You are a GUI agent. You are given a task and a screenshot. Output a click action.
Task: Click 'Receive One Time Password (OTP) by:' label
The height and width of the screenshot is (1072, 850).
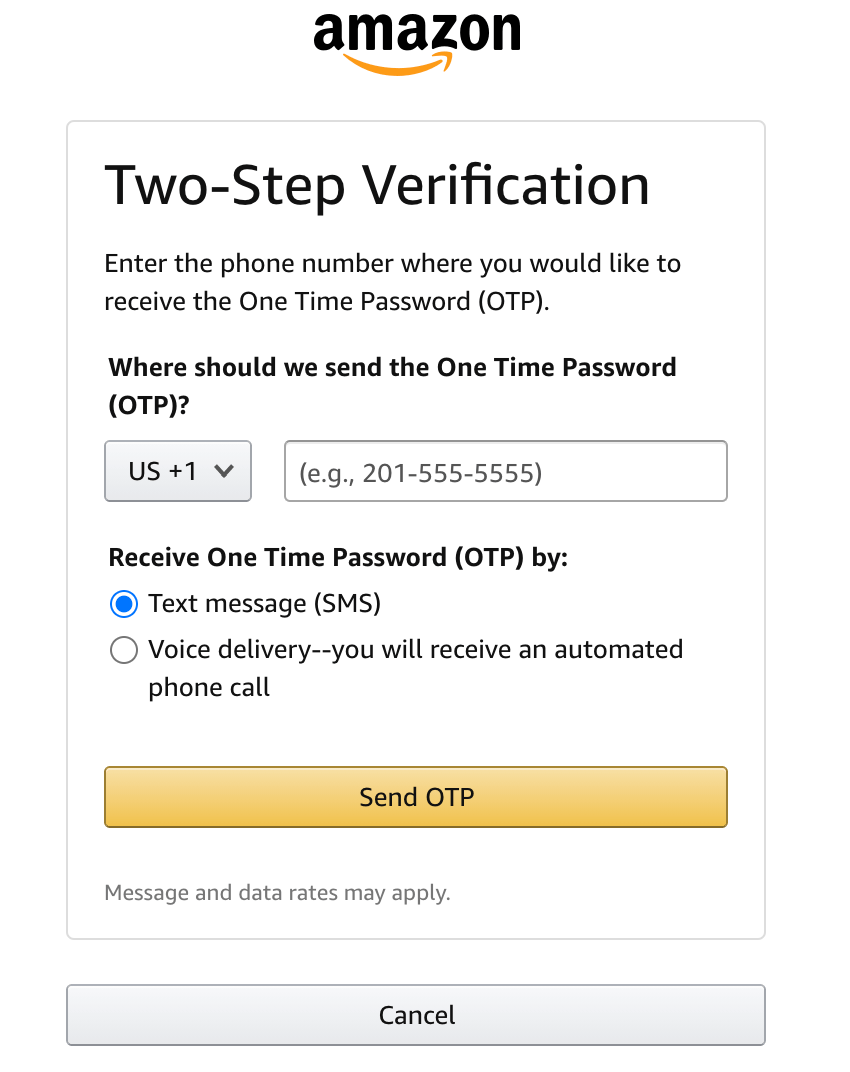338,557
